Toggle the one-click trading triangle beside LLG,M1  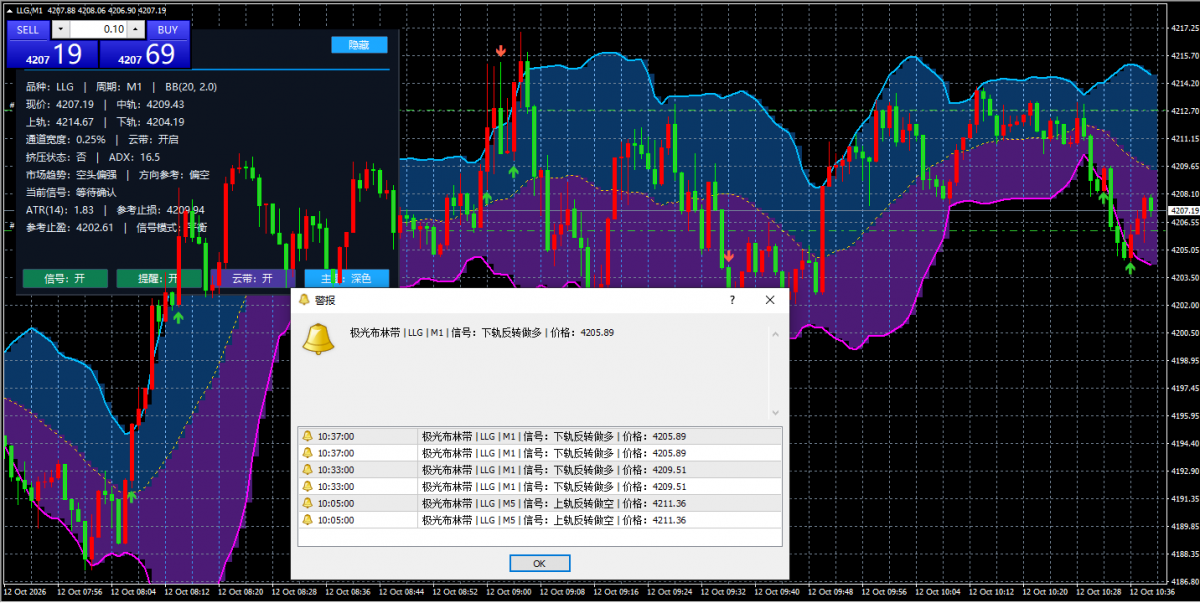click(x=8, y=10)
